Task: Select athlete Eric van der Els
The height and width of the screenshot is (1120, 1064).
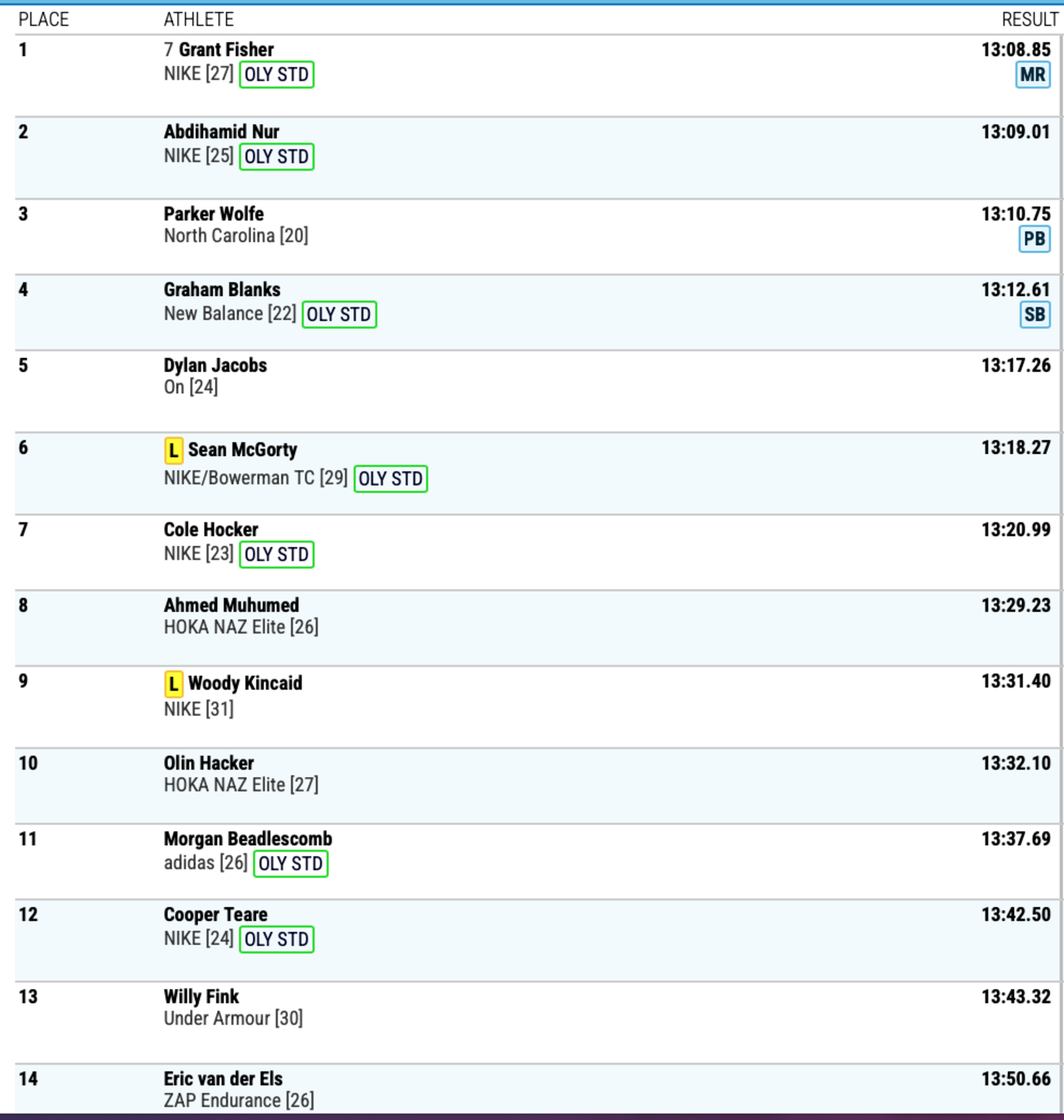Action: (223, 1079)
